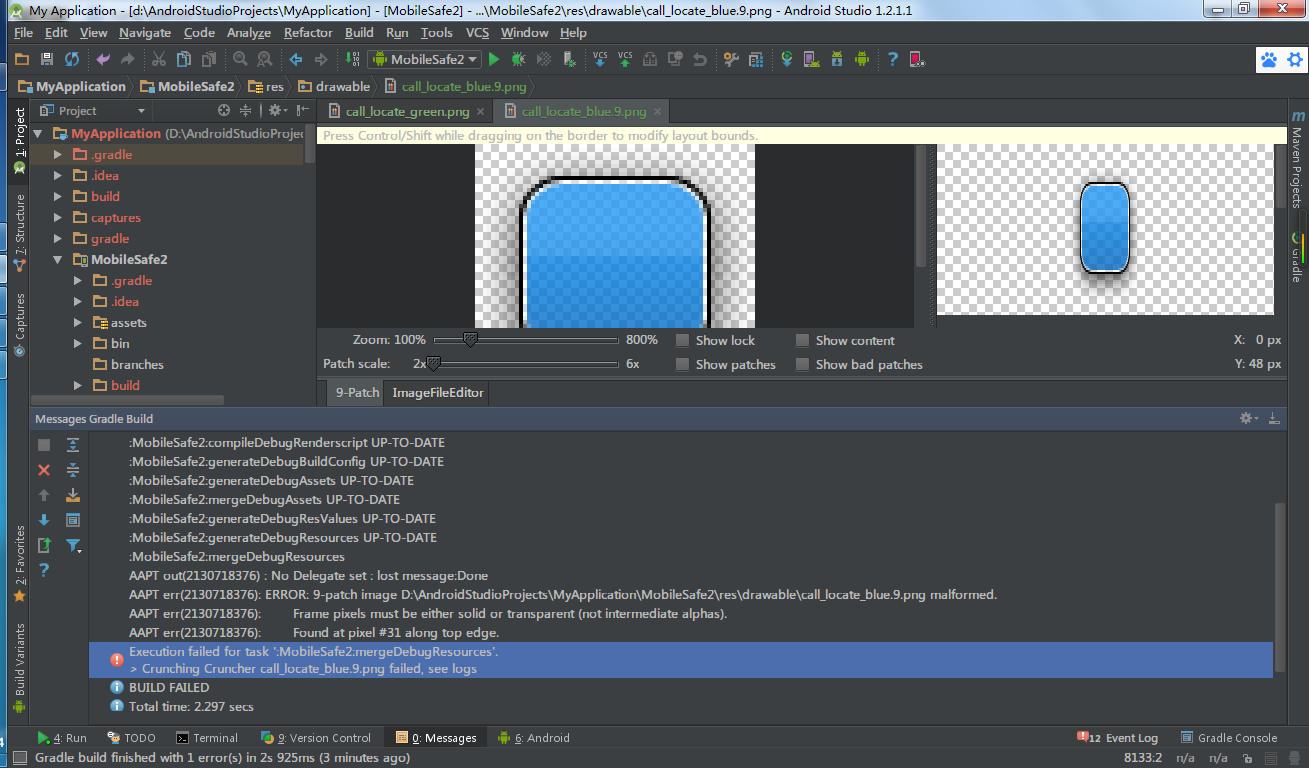
Task: Expand the .gradle folder under MyApplication
Action: pyautogui.click(x=58, y=155)
